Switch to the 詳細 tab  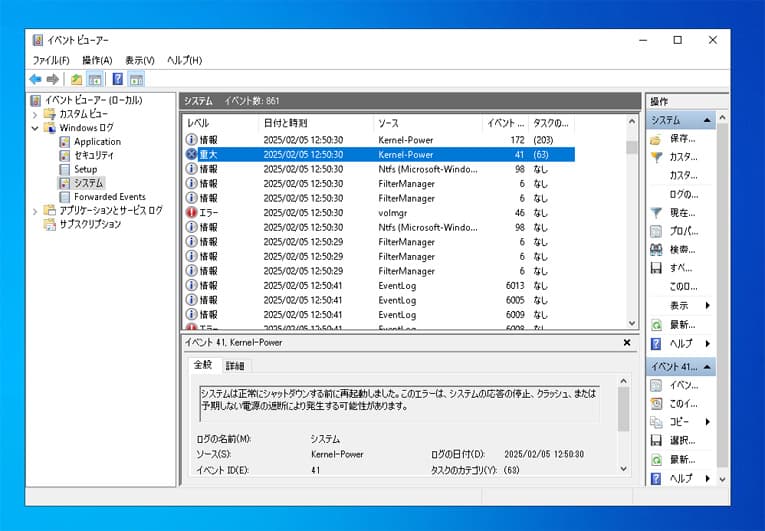click(x=235, y=366)
